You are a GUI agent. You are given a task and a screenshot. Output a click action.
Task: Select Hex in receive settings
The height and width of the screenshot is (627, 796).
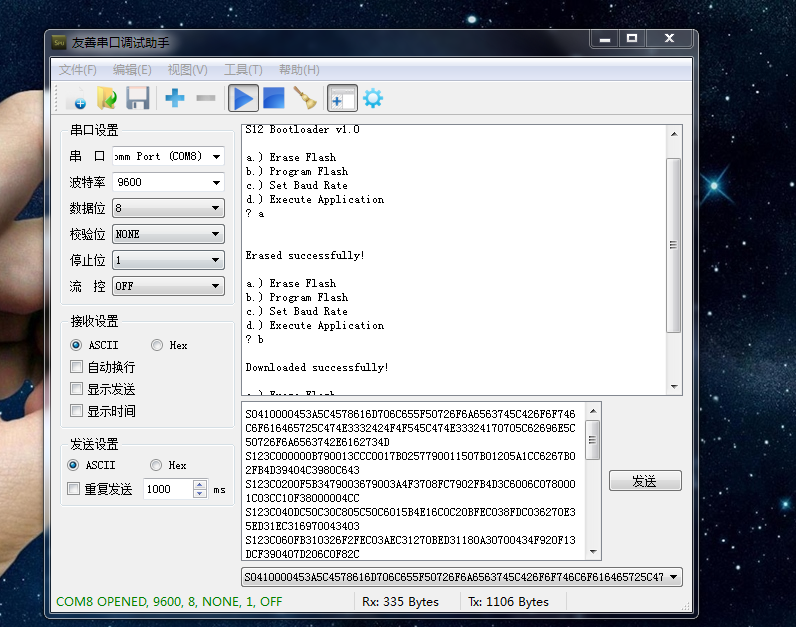170,345
